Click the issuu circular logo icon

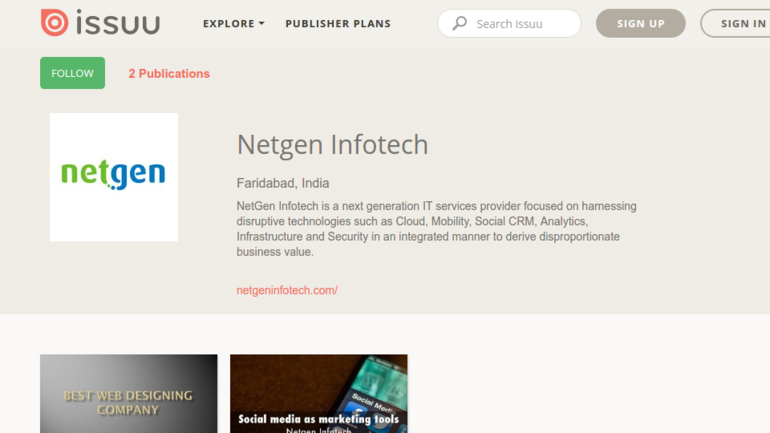[54, 23]
